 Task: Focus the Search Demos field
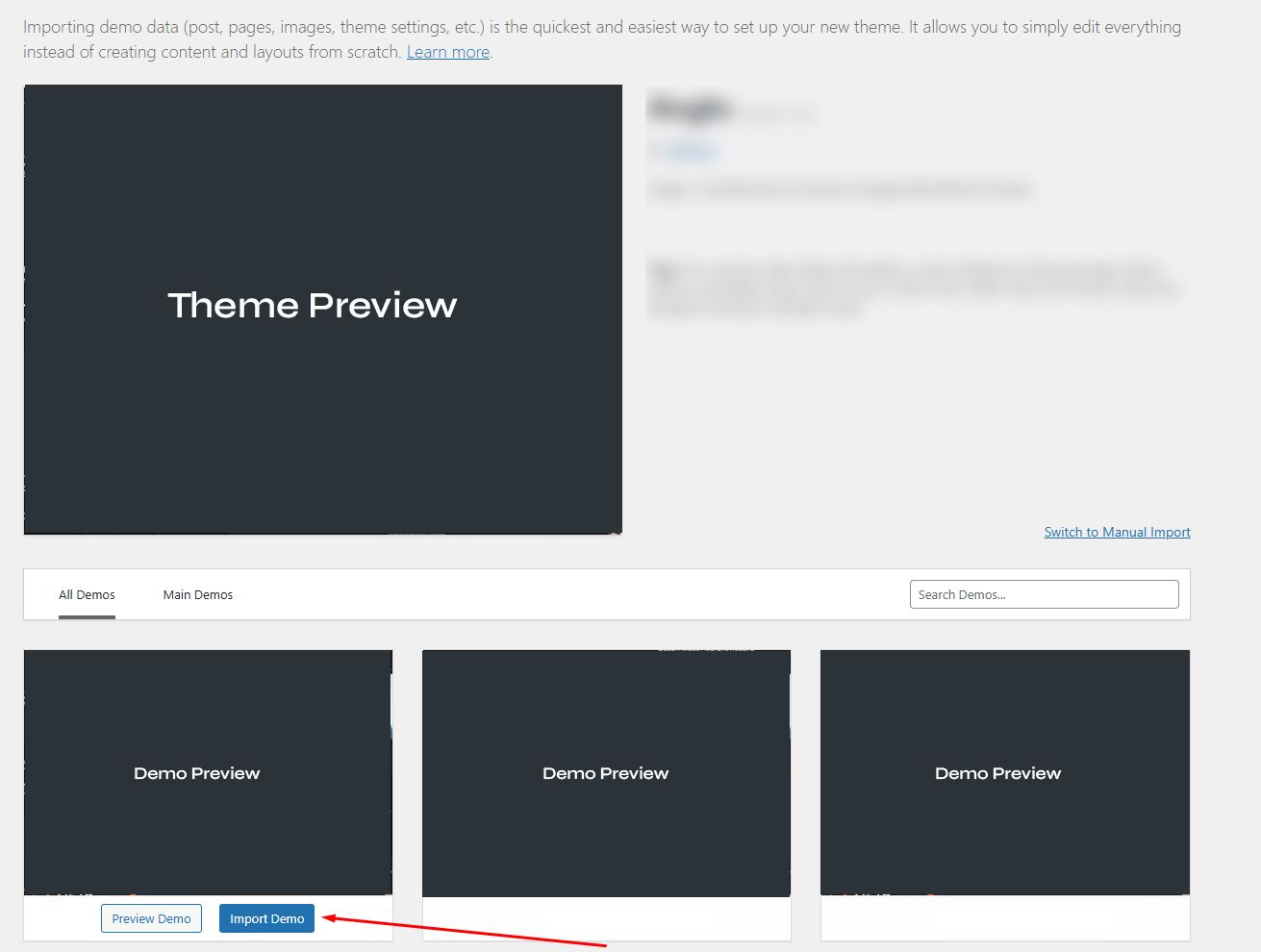(1044, 594)
